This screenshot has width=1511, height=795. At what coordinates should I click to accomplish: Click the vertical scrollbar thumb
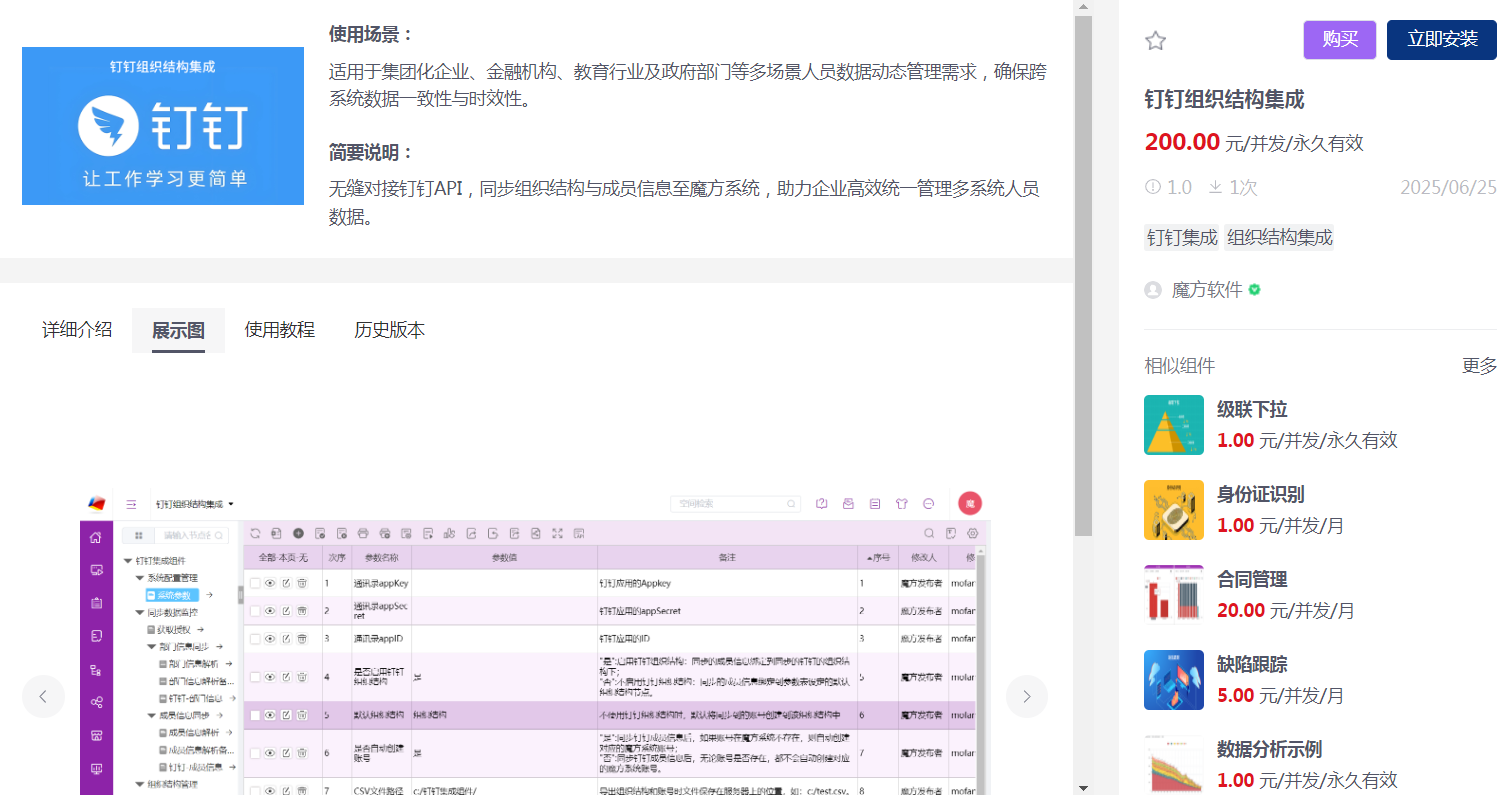tap(1083, 275)
